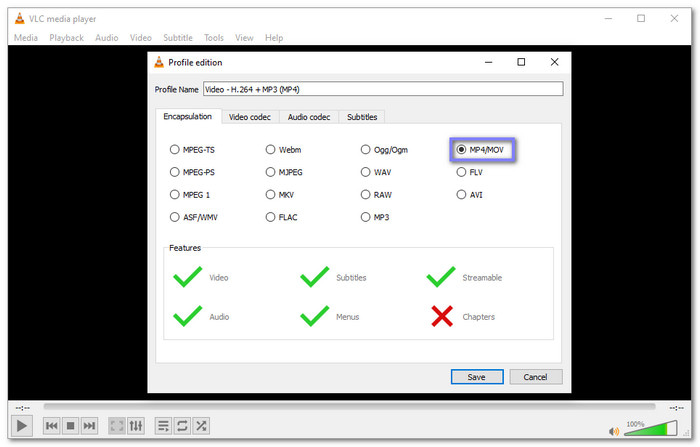Open the View menu
The height and width of the screenshot is (447, 700).
244,38
